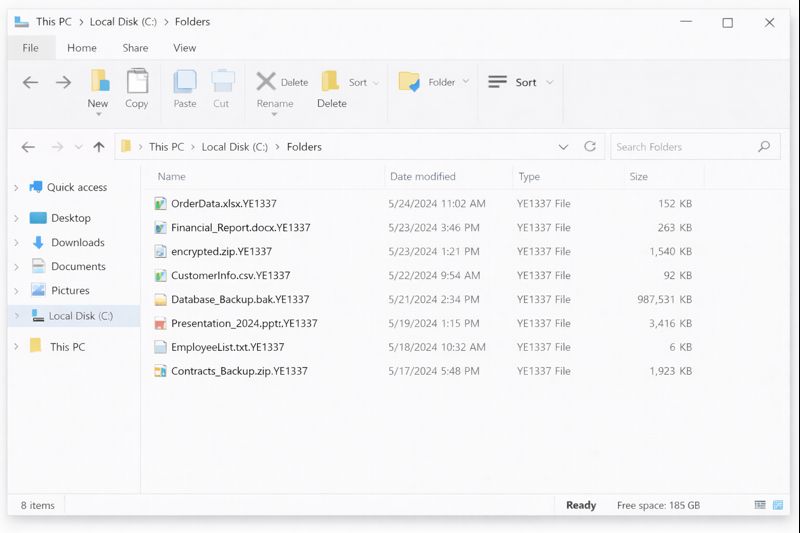The width and height of the screenshot is (800, 533).
Task: Click the Copy clipboard icon
Action: 137,81
